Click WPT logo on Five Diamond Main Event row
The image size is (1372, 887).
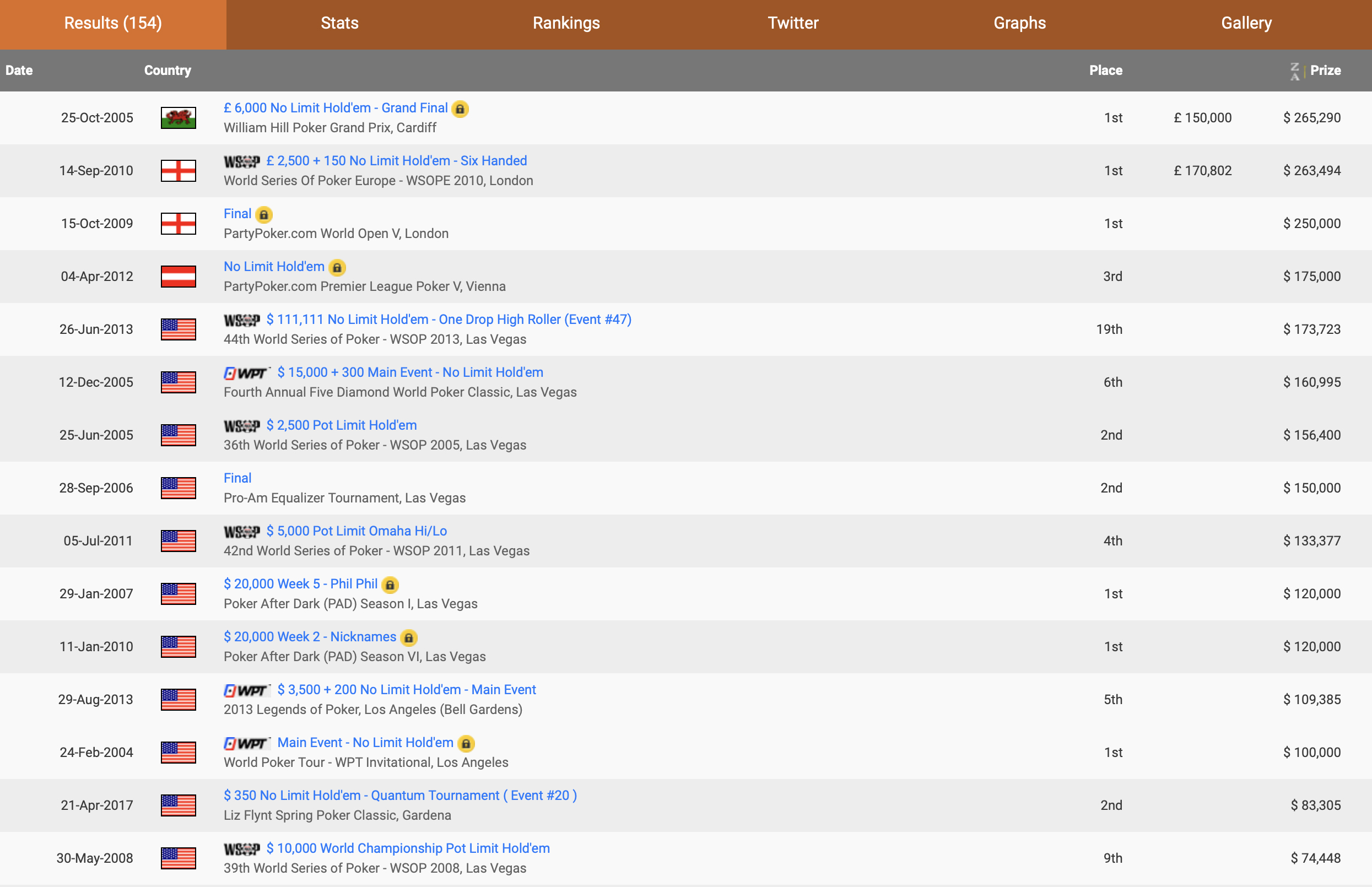coord(247,373)
